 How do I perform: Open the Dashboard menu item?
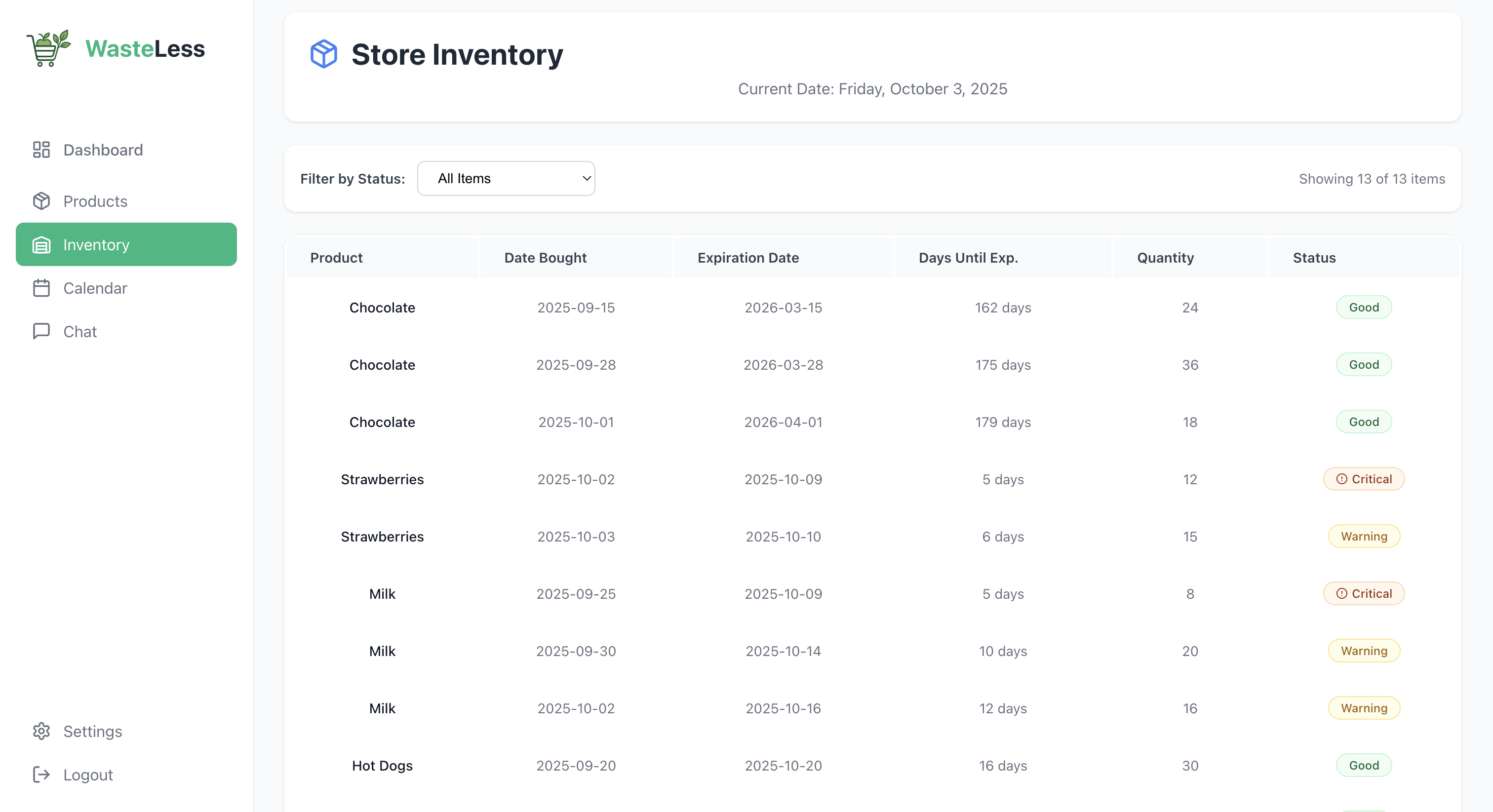coord(103,150)
